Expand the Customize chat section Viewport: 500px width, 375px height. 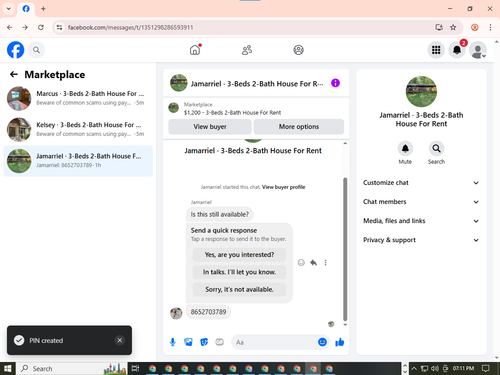coord(421,183)
